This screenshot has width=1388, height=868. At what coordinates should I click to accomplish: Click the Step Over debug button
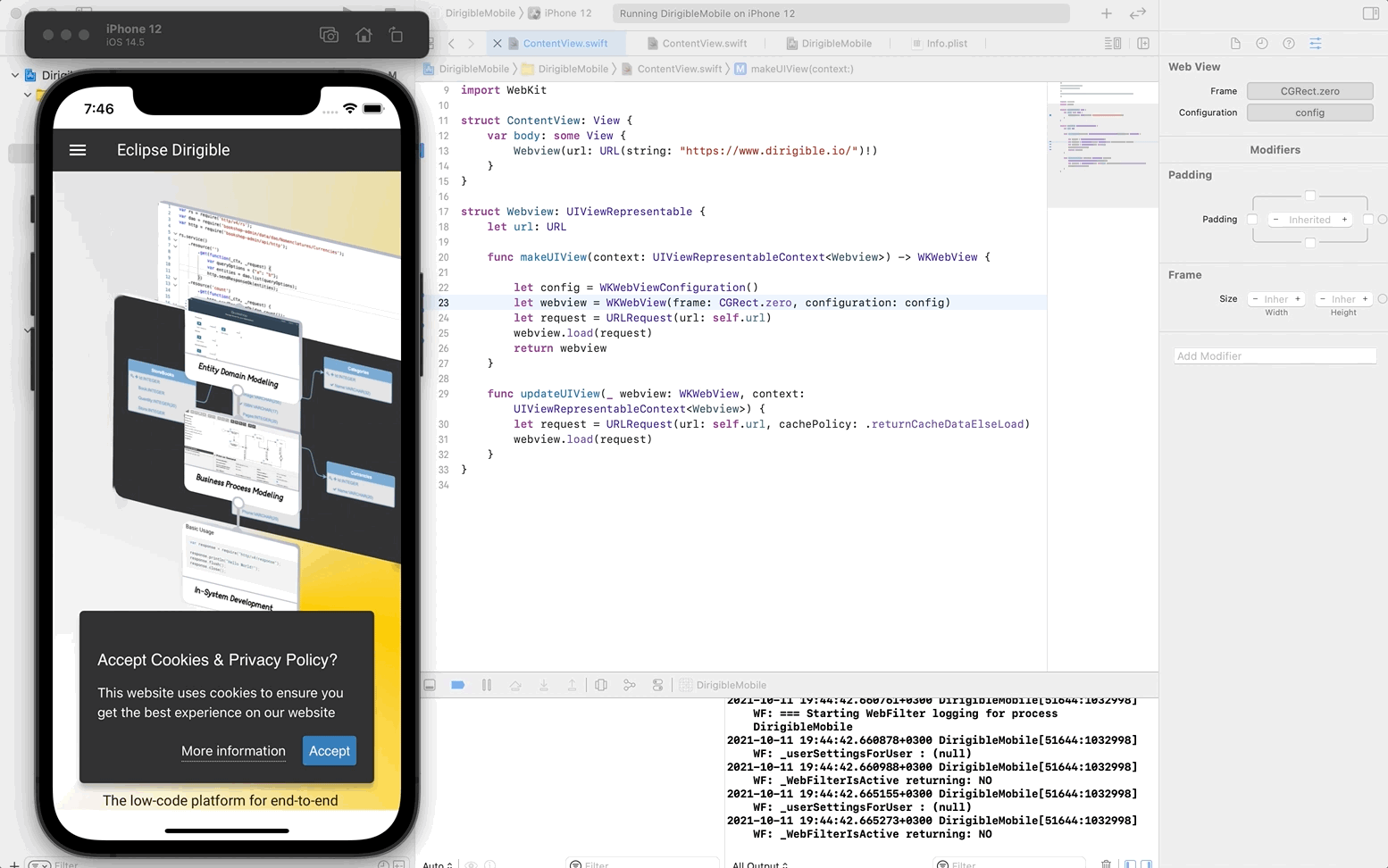pyautogui.click(x=515, y=685)
